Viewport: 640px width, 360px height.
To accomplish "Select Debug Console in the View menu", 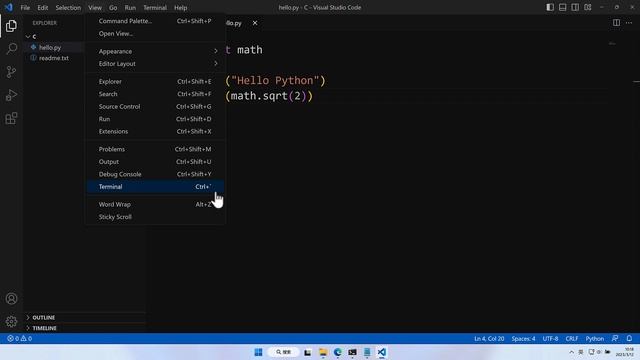I will tap(155, 174).
